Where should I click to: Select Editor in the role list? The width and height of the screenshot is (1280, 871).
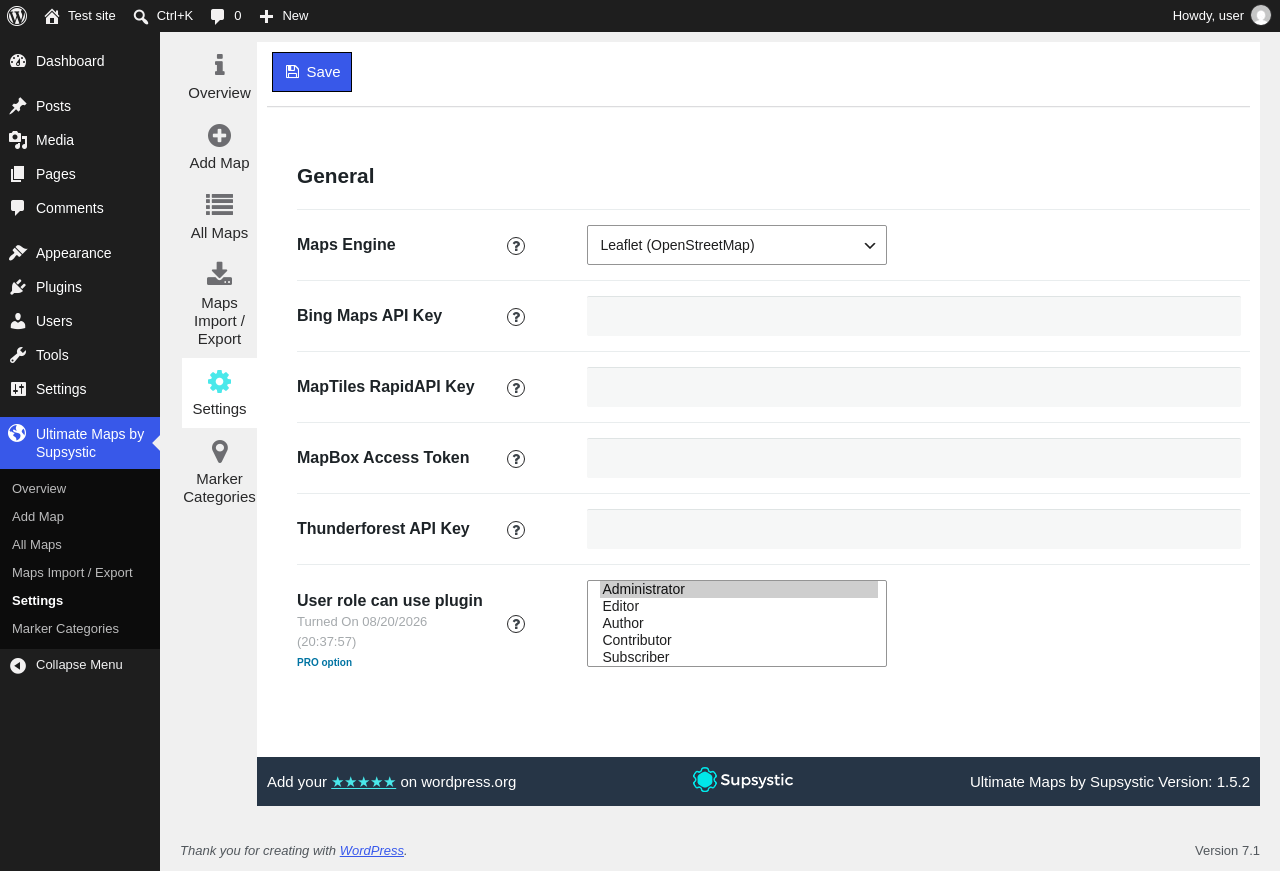(x=739, y=606)
